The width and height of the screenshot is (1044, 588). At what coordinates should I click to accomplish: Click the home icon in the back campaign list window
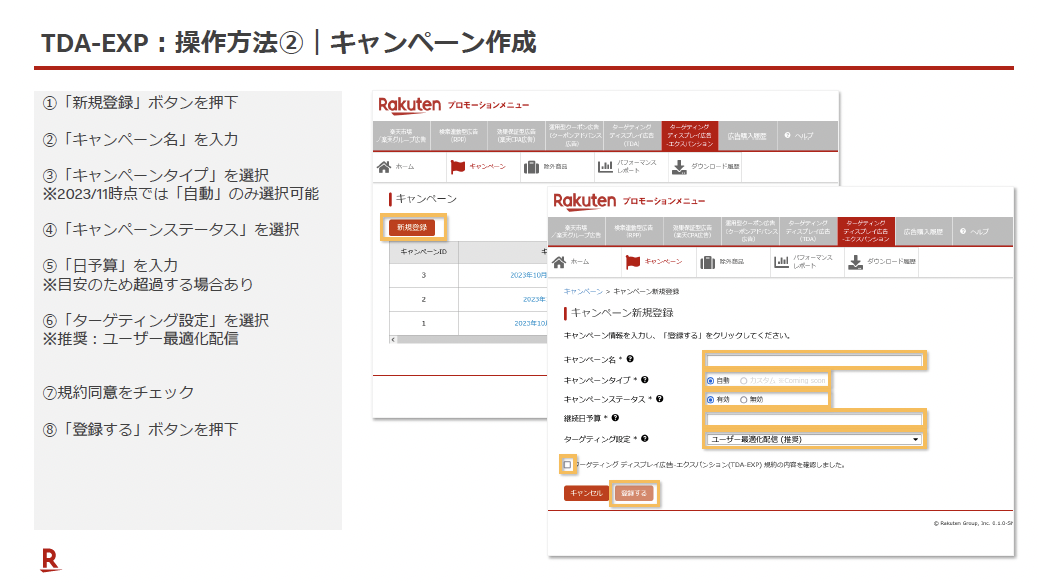click(384, 166)
